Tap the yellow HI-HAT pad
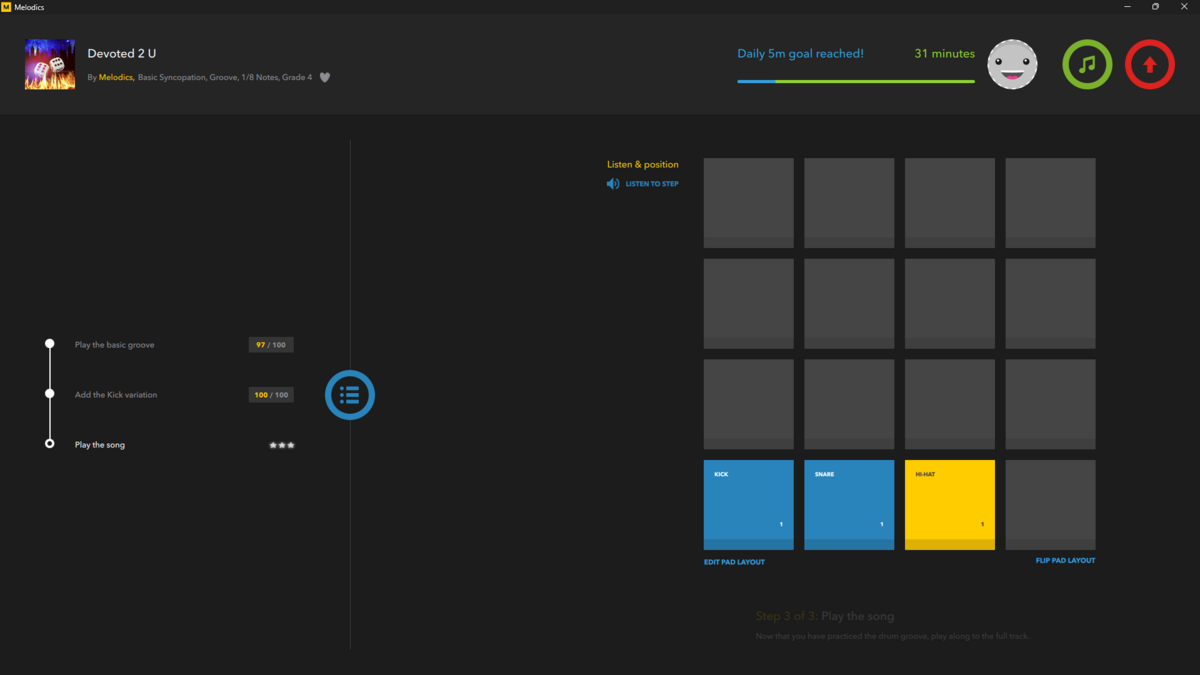Screen dimensions: 1200x675 [x=950, y=505]
